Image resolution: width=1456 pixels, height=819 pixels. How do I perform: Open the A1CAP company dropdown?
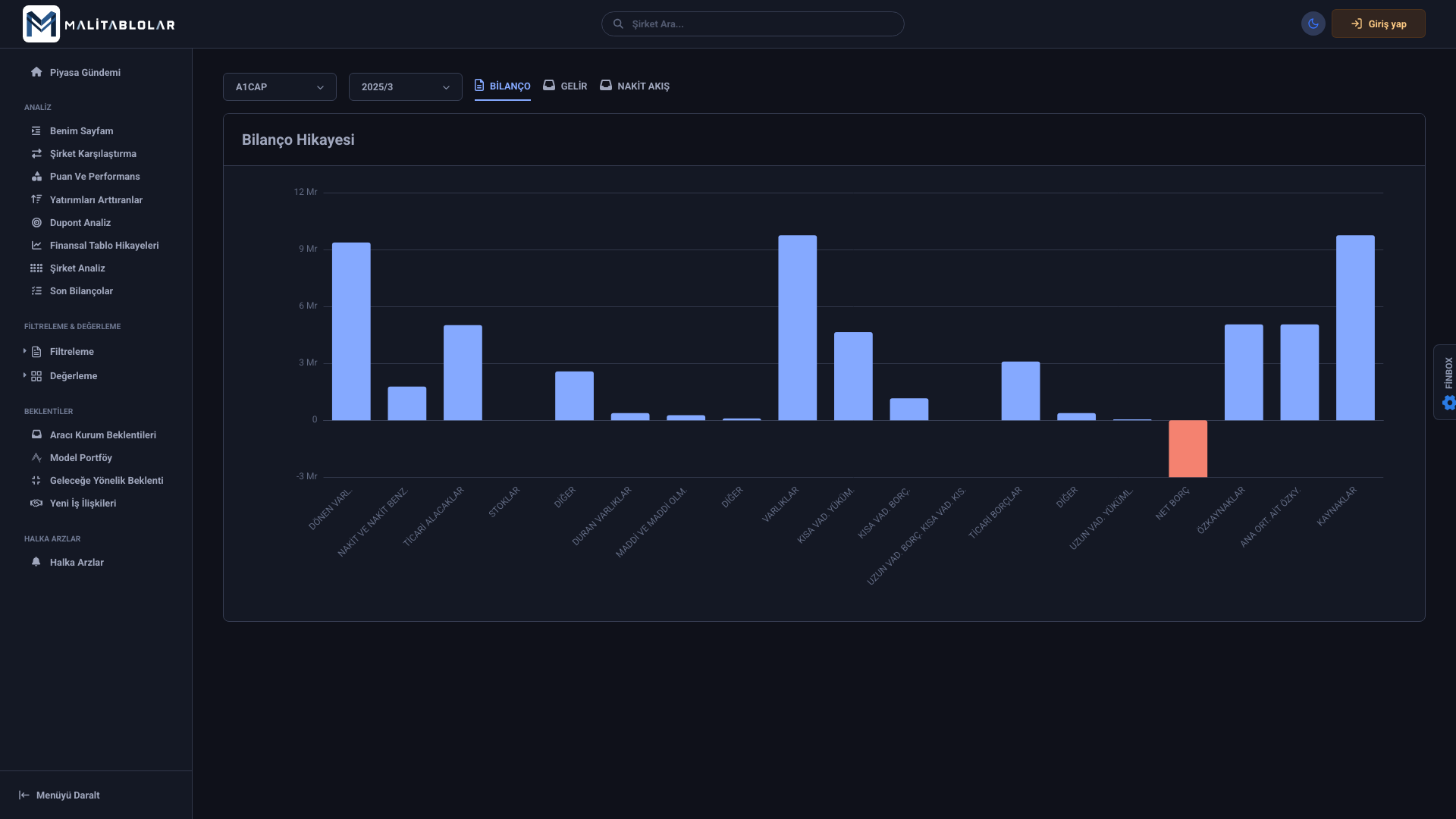[279, 87]
